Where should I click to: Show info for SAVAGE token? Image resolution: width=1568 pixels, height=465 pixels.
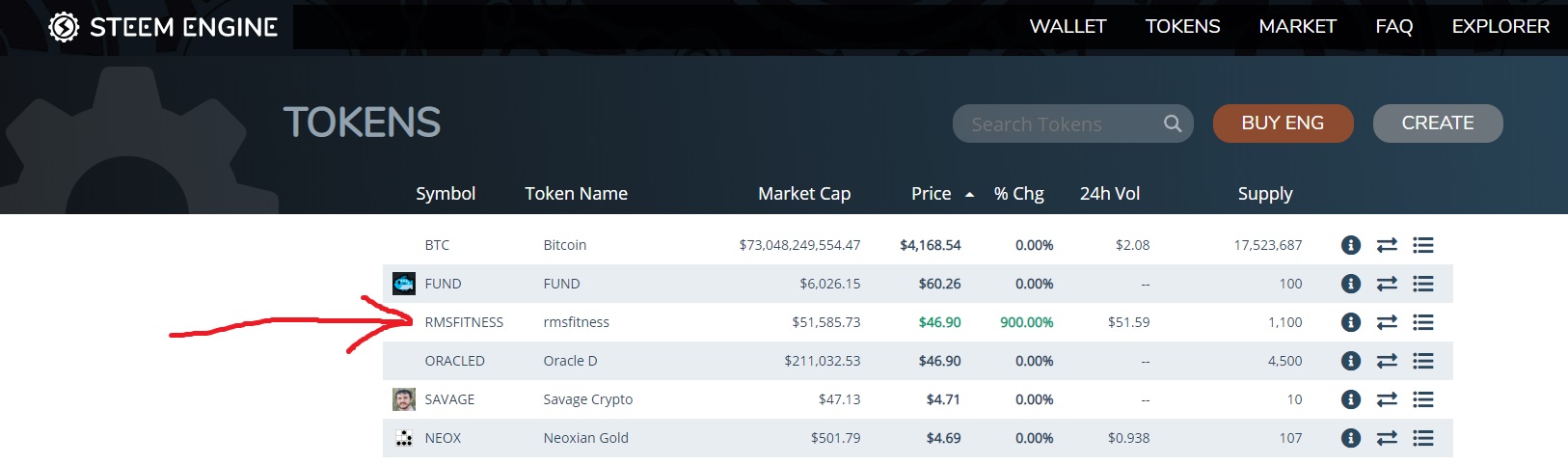pyautogui.click(x=1351, y=399)
